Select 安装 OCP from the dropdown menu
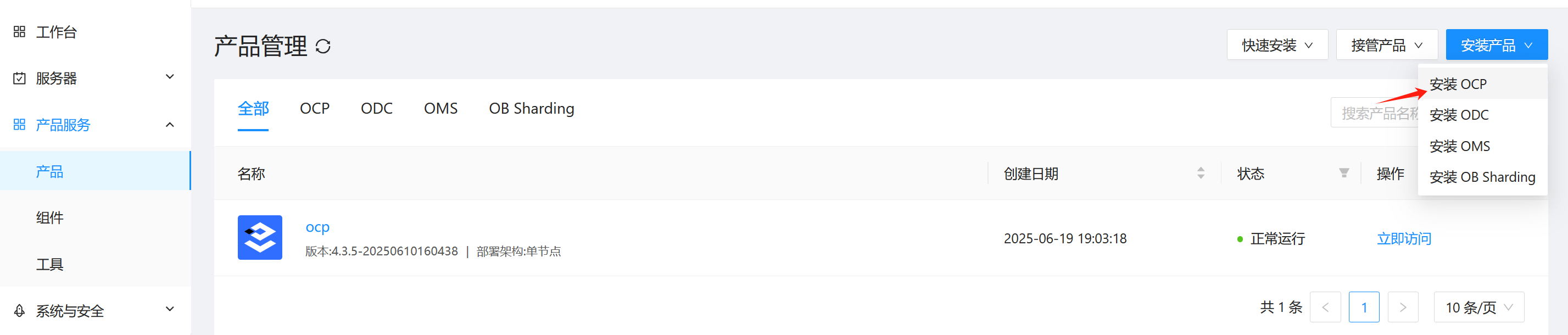This screenshot has height=335, width=1568. (1458, 84)
